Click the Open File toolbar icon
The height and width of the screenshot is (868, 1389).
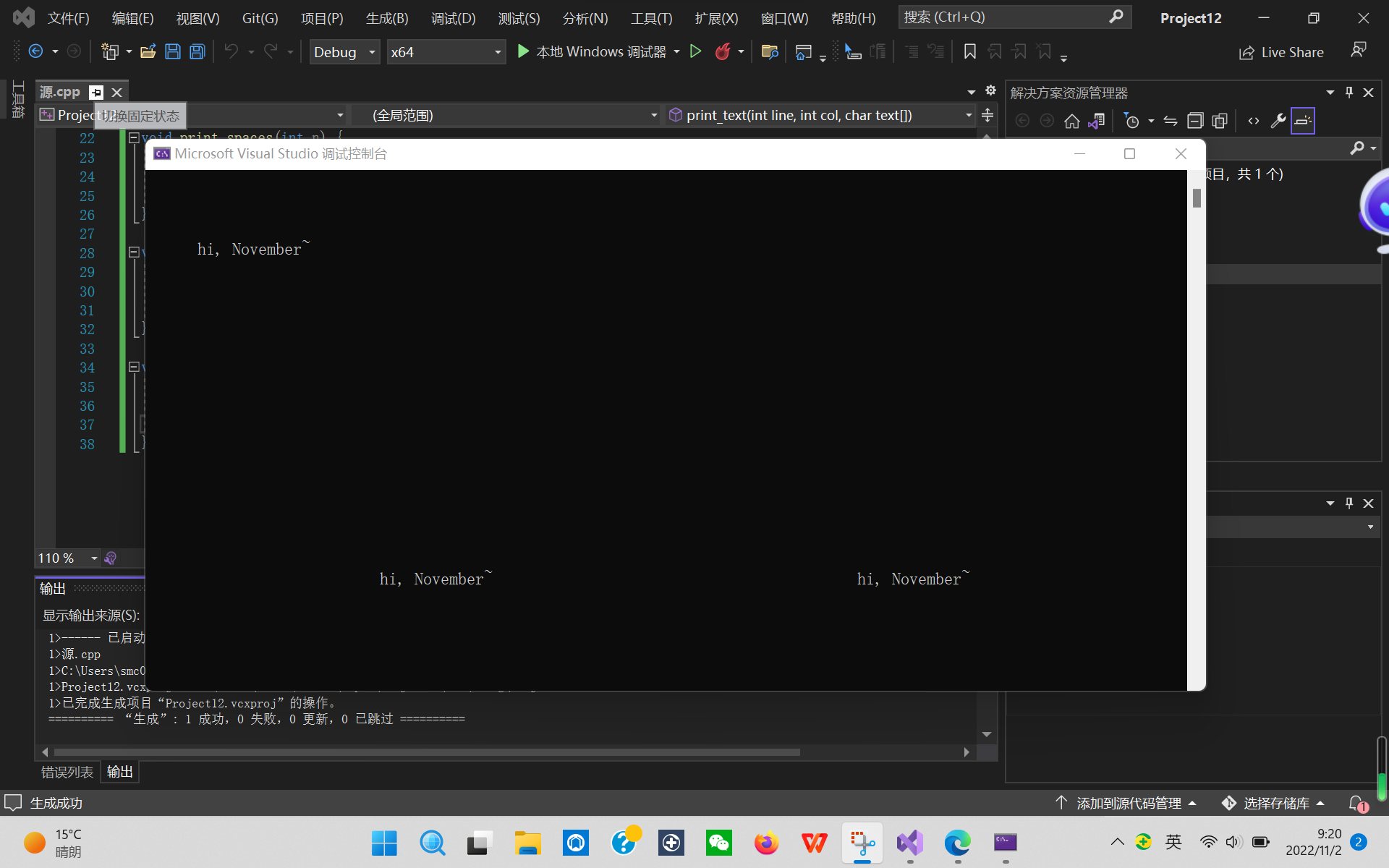148,51
